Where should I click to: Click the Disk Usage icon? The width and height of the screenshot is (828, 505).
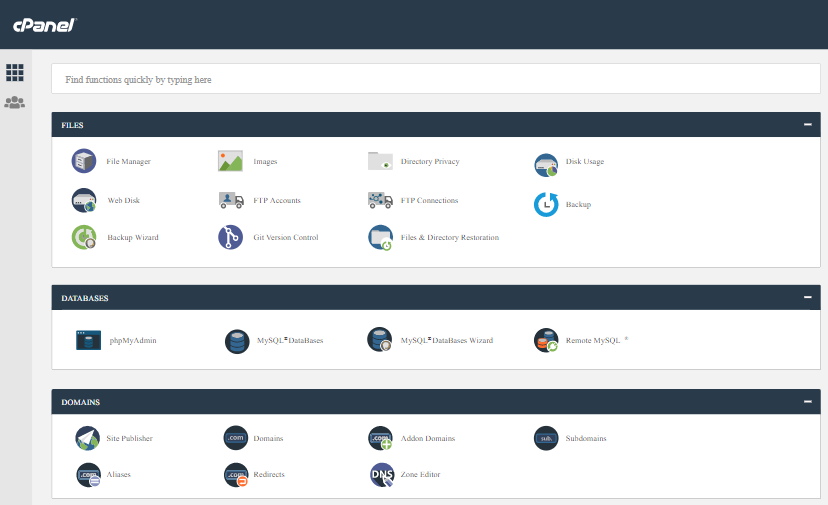(x=546, y=165)
